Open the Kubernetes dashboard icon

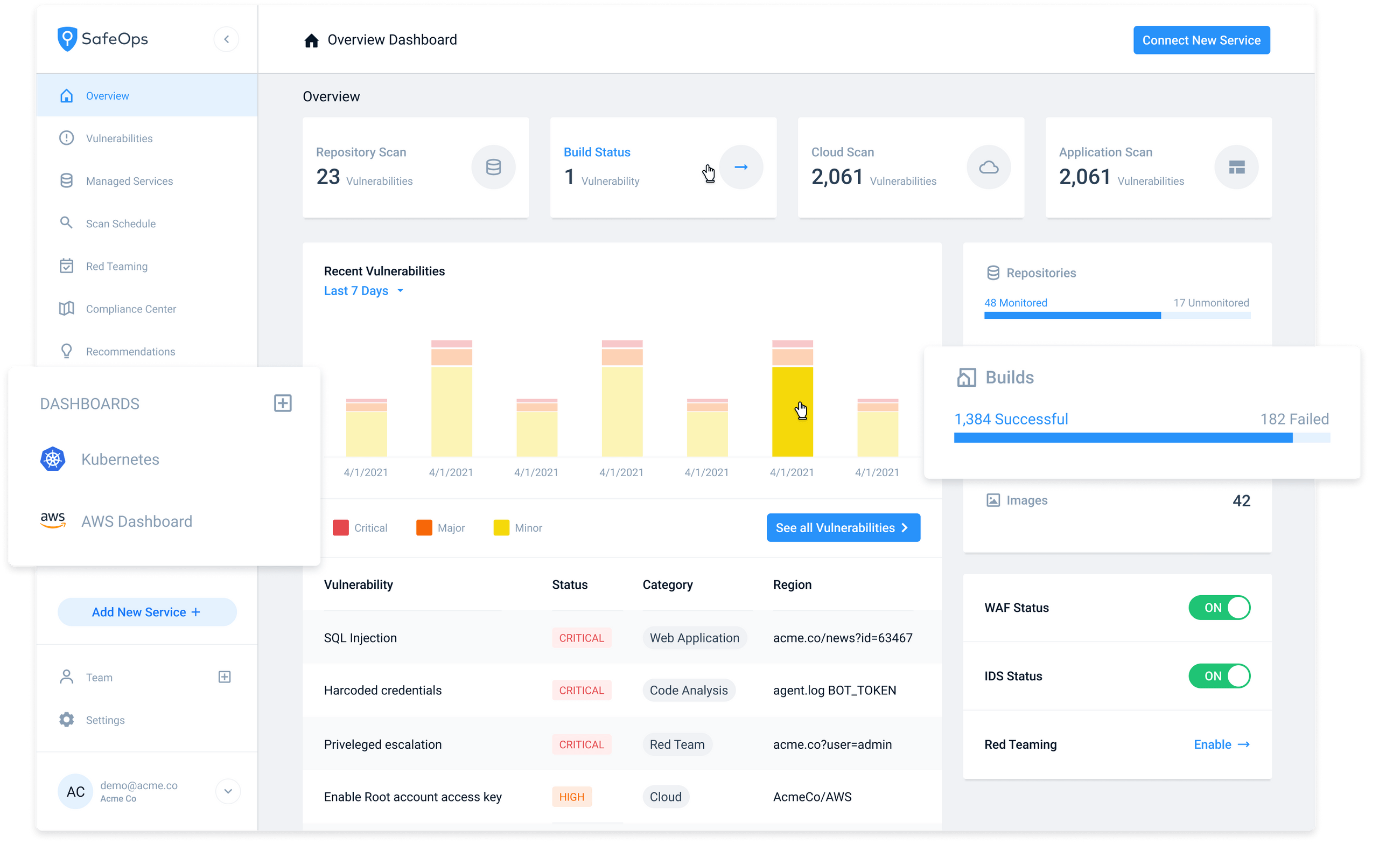[53, 459]
